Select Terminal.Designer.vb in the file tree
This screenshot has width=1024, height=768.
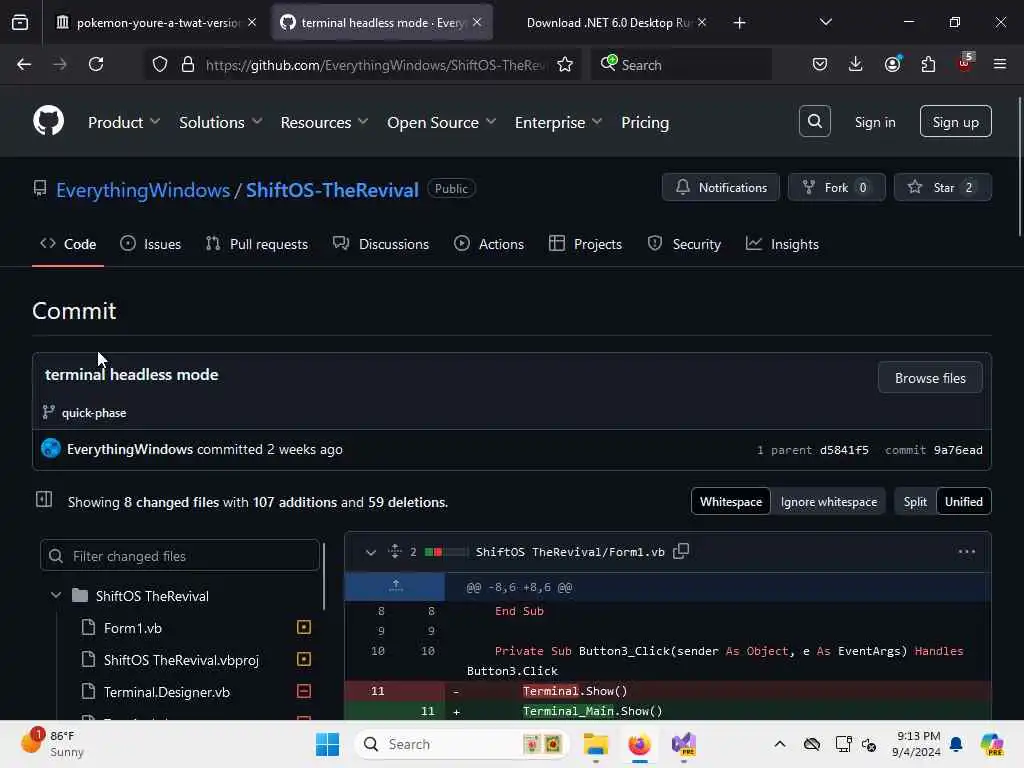click(x=167, y=692)
